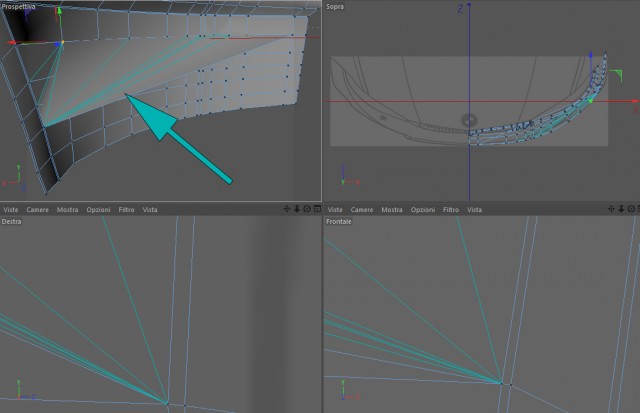Click the move-camera icon of the Destra viewport

tap(287, 209)
